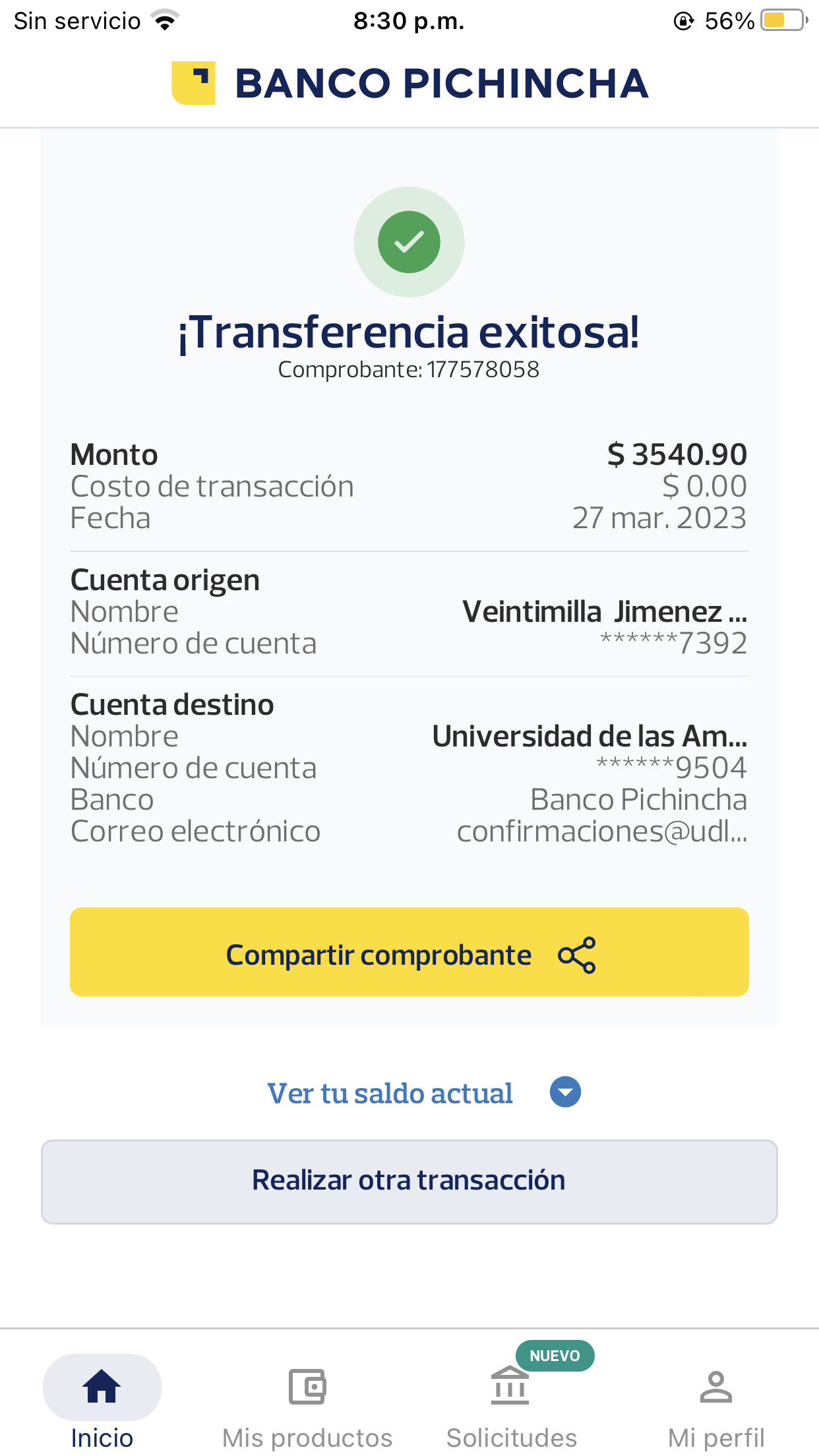
Task: Tap the Solicitudes bank building icon
Action: 510,1386
